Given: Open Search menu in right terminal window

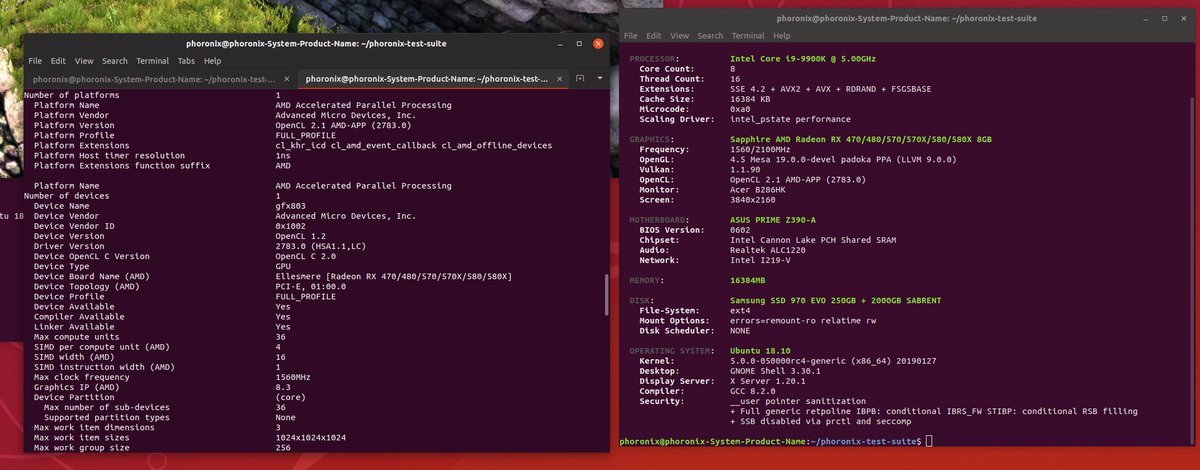Looking at the screenshot, I should pyautogui.click(x=711, y=36).
